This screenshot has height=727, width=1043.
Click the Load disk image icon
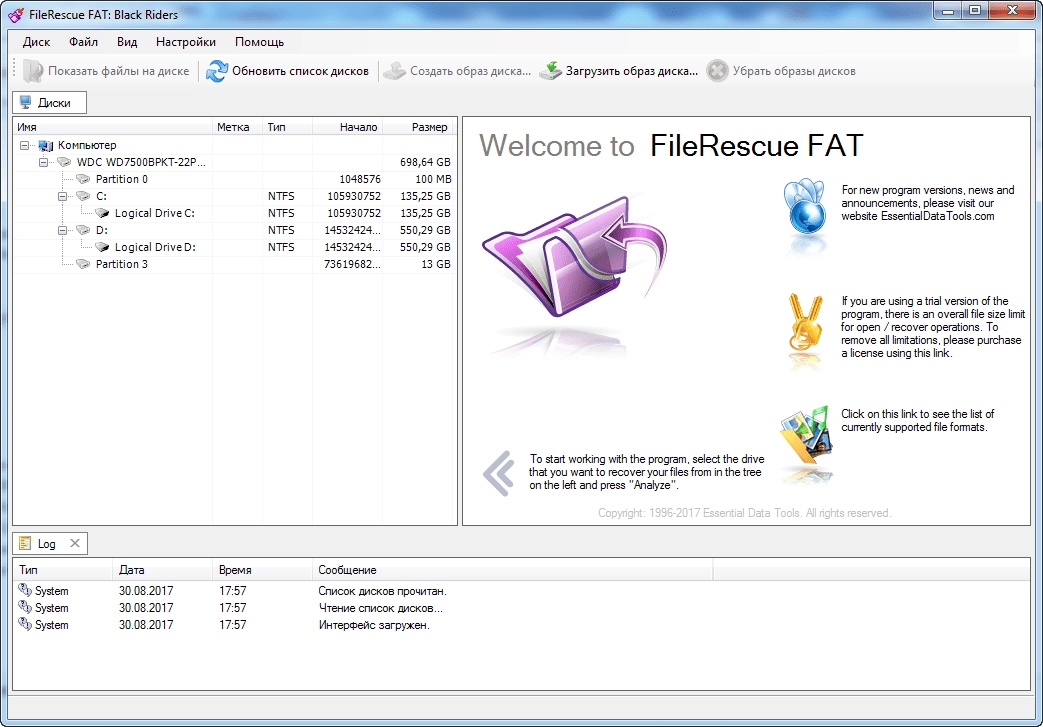(x=550, y=71)
